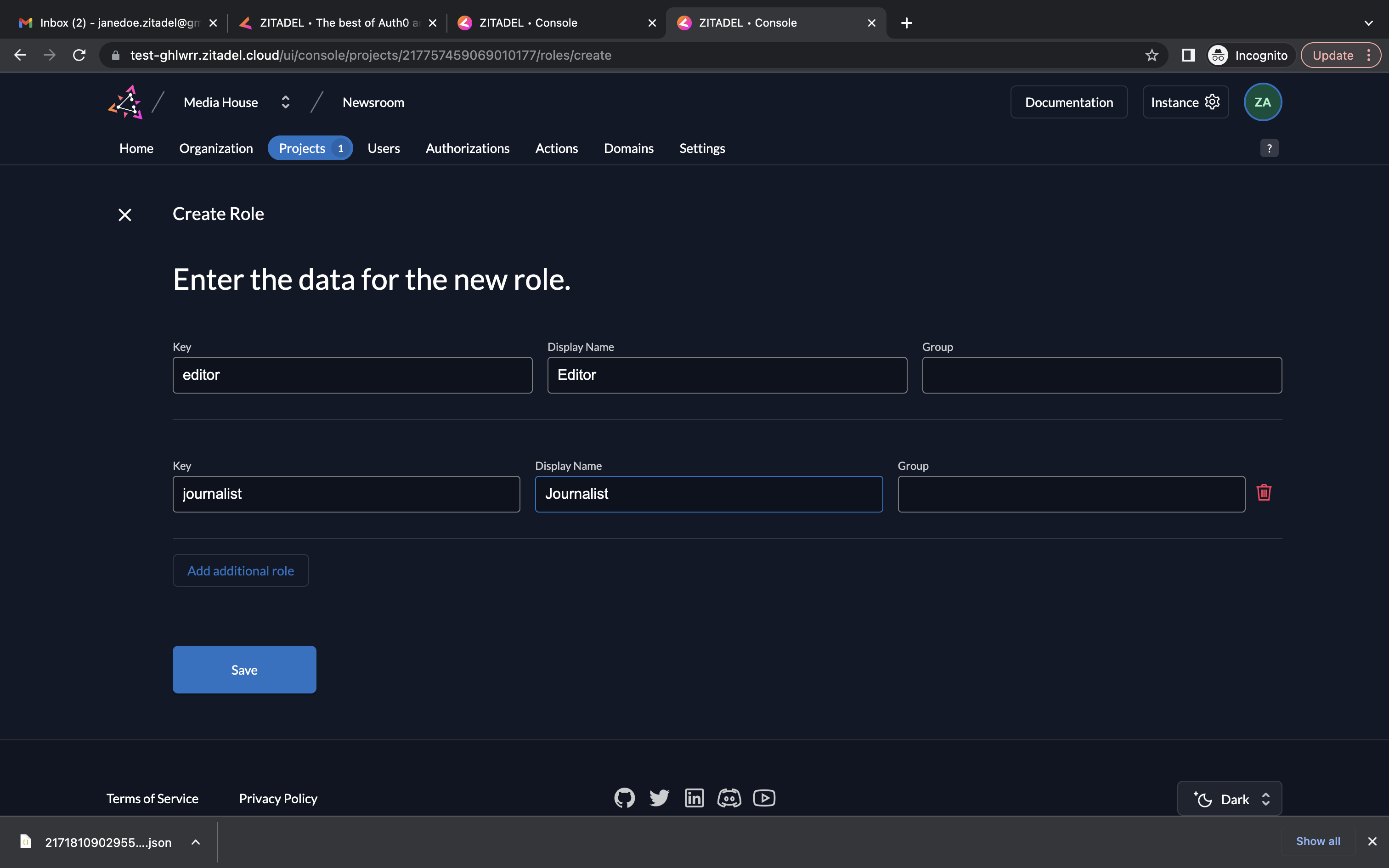1389x868 pixels.
Task: Click the Save button
Action: click(244, 670)
